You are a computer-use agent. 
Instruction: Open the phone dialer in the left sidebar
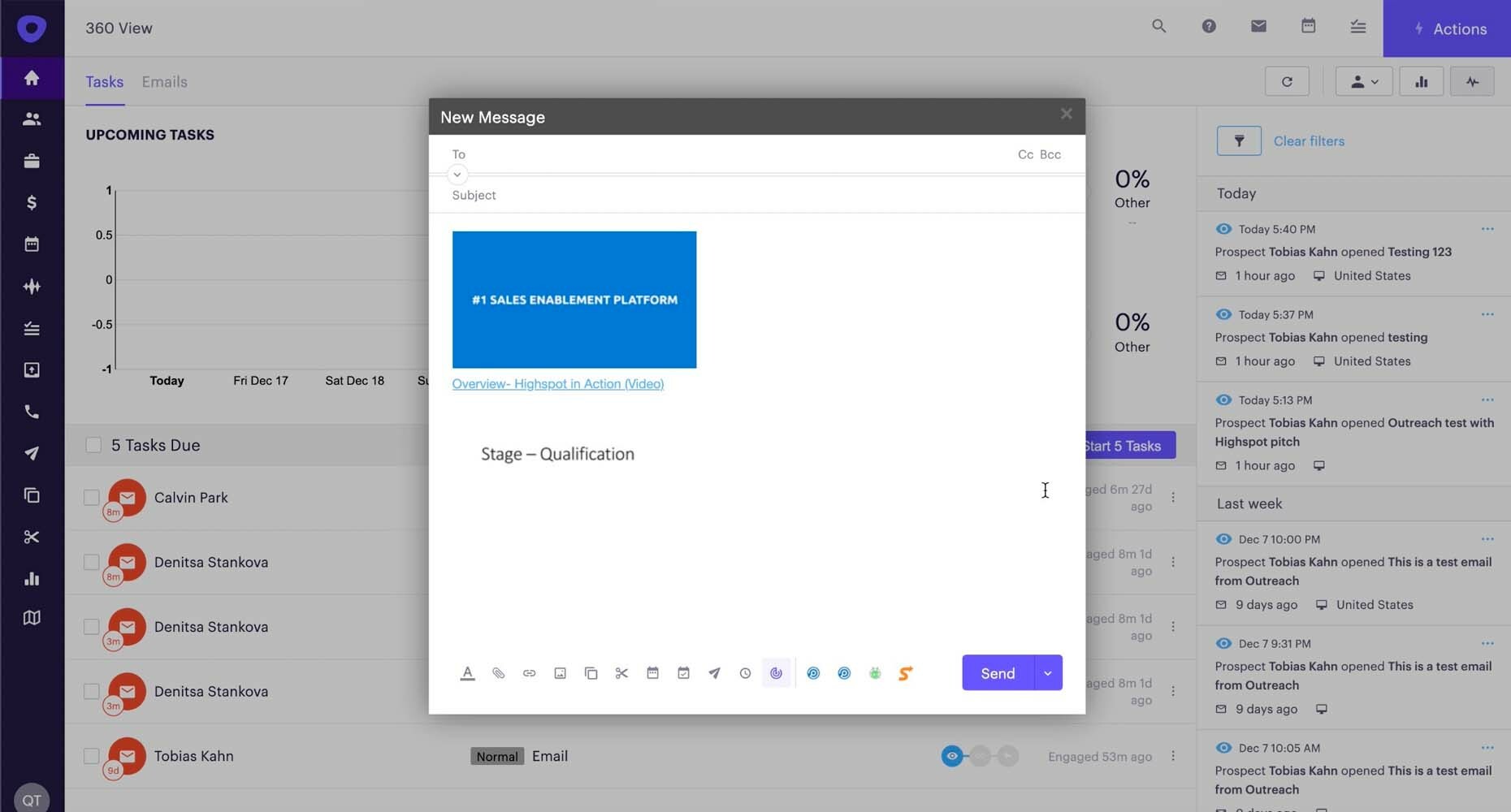tap(32, 412)
